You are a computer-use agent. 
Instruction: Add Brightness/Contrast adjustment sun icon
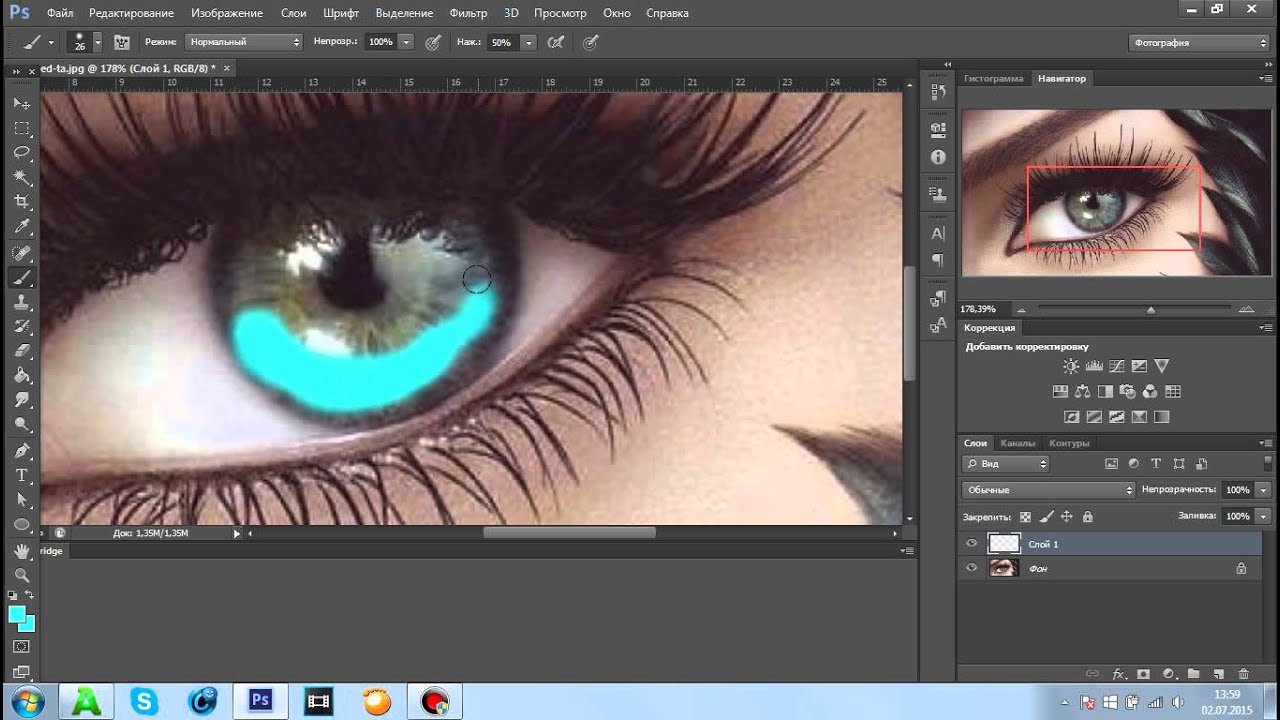click(x=1071, y=366)
